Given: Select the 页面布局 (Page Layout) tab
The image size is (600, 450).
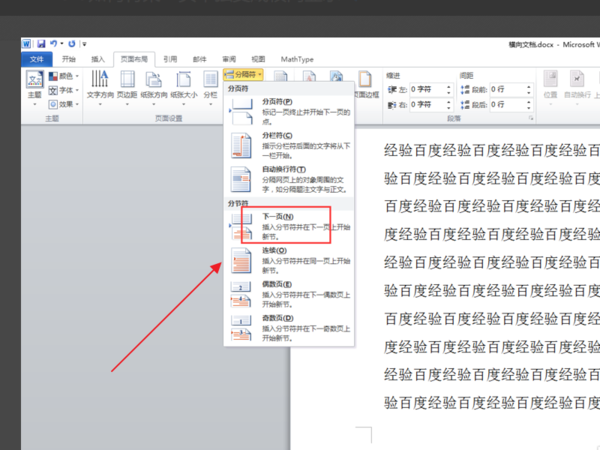Looking at the screenshot, I should click(x=134, y=59).
